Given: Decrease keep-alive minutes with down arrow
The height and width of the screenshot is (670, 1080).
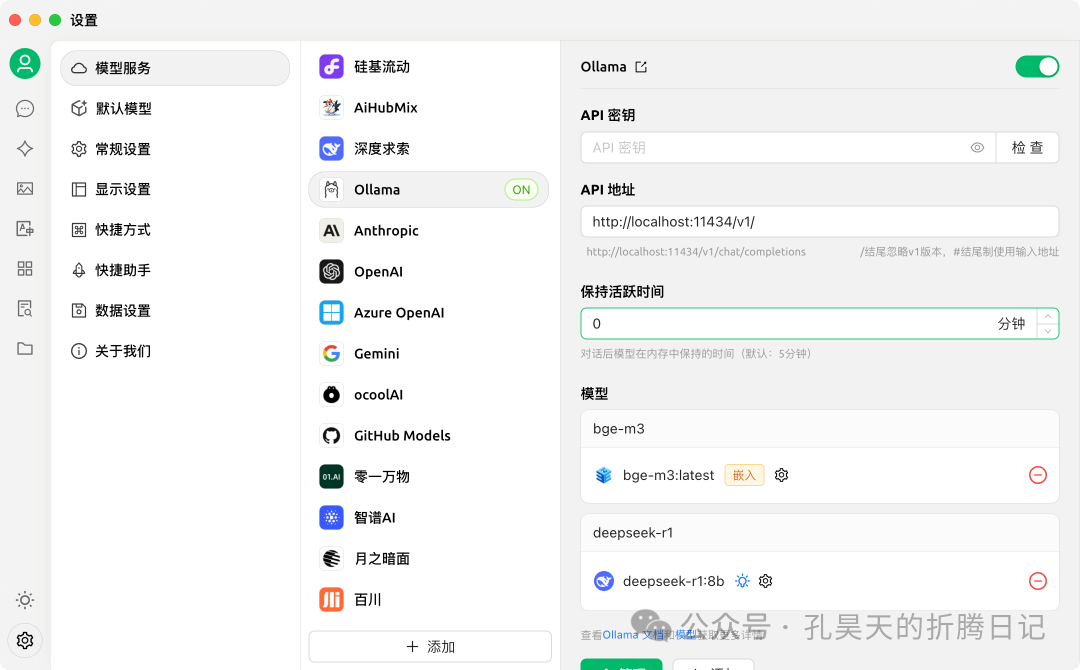Looking at the screenshot, I should click(1048, 331).
